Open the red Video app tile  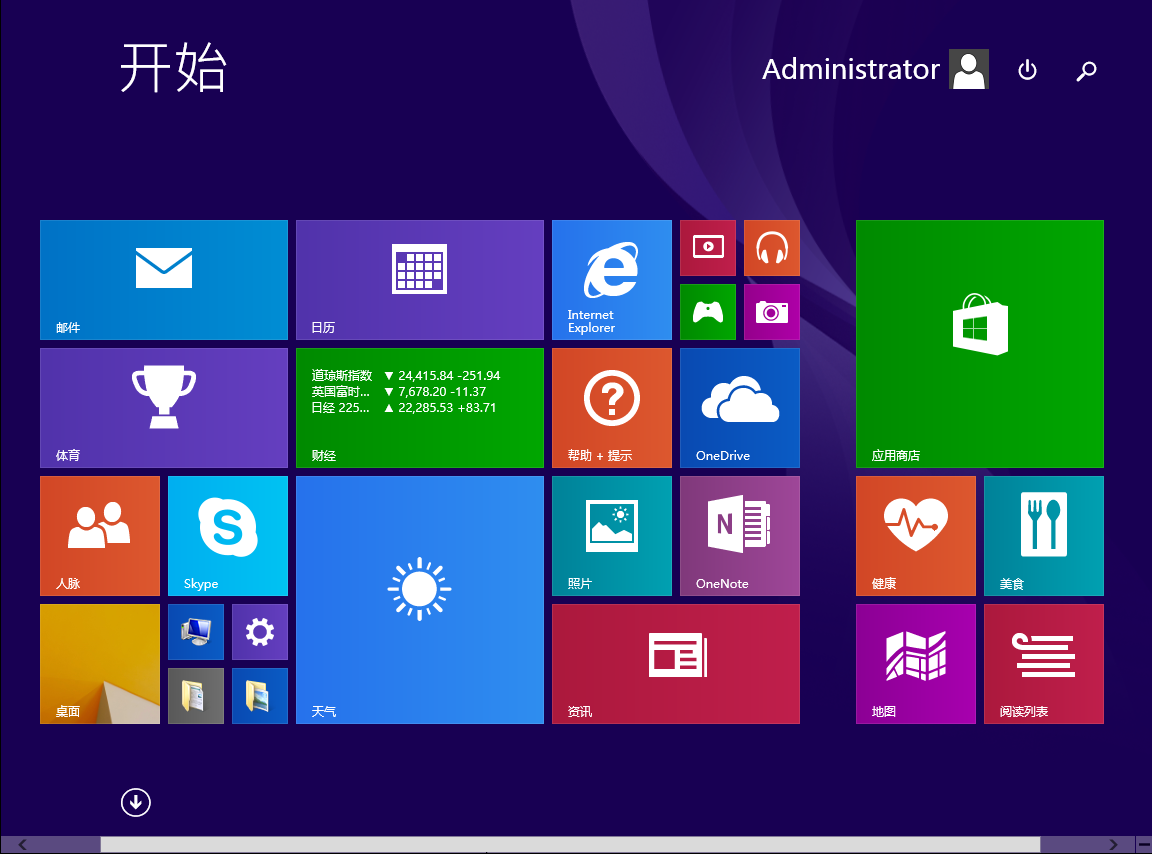[708, 248]
